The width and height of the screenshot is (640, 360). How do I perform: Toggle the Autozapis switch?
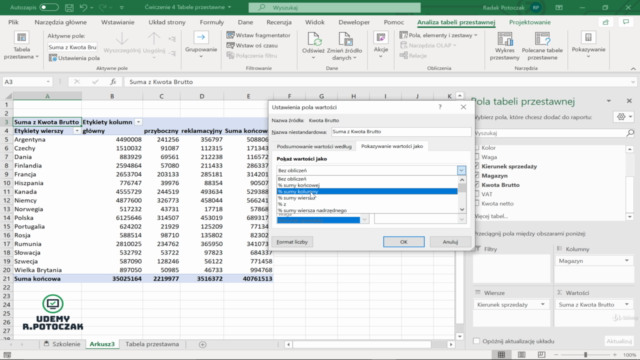click(x=49, y=7)
